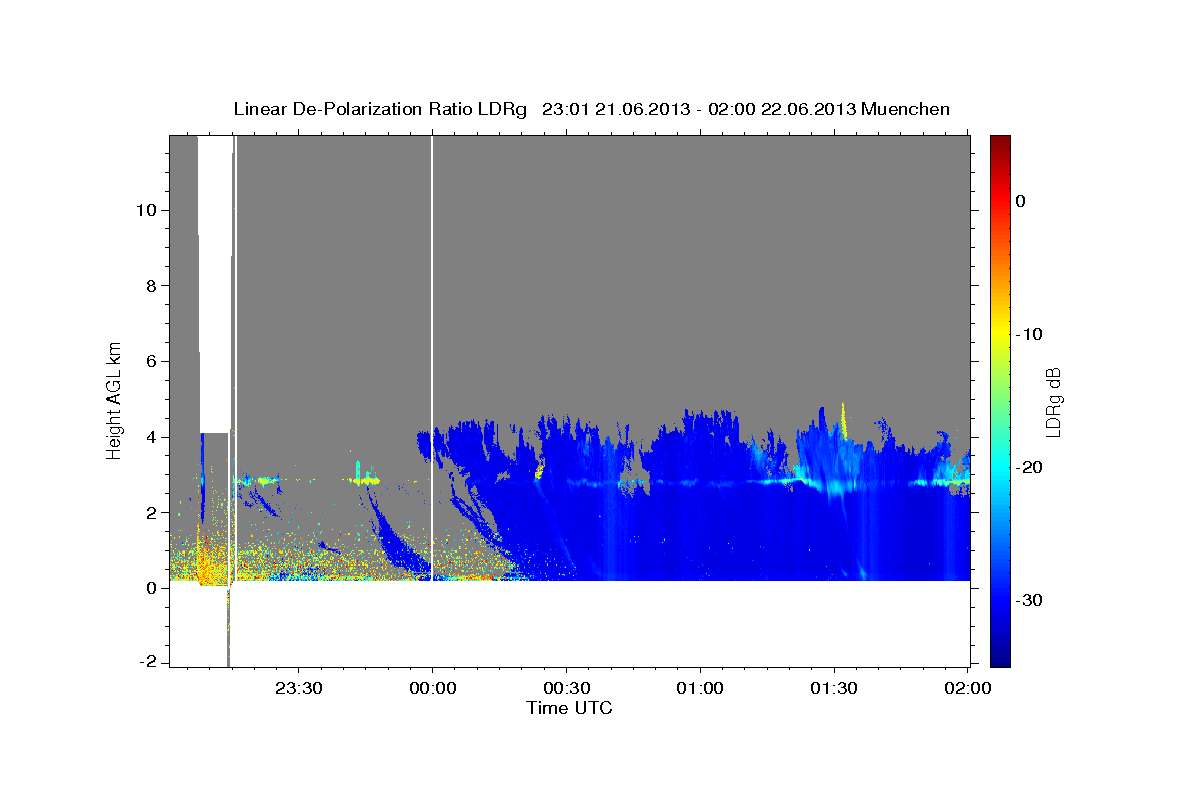Screen dimensions: 1200x800
Task: Click the 02:00 time tick label
Action: coord(968,689)
